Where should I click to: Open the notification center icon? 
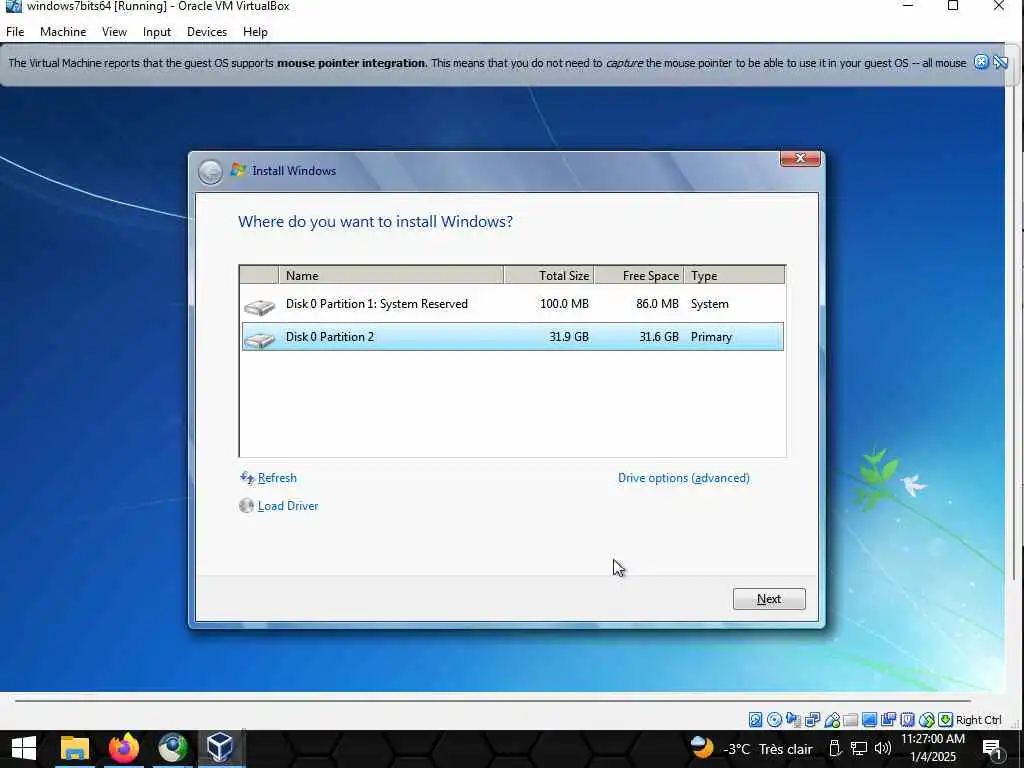[x=992, y=748]
